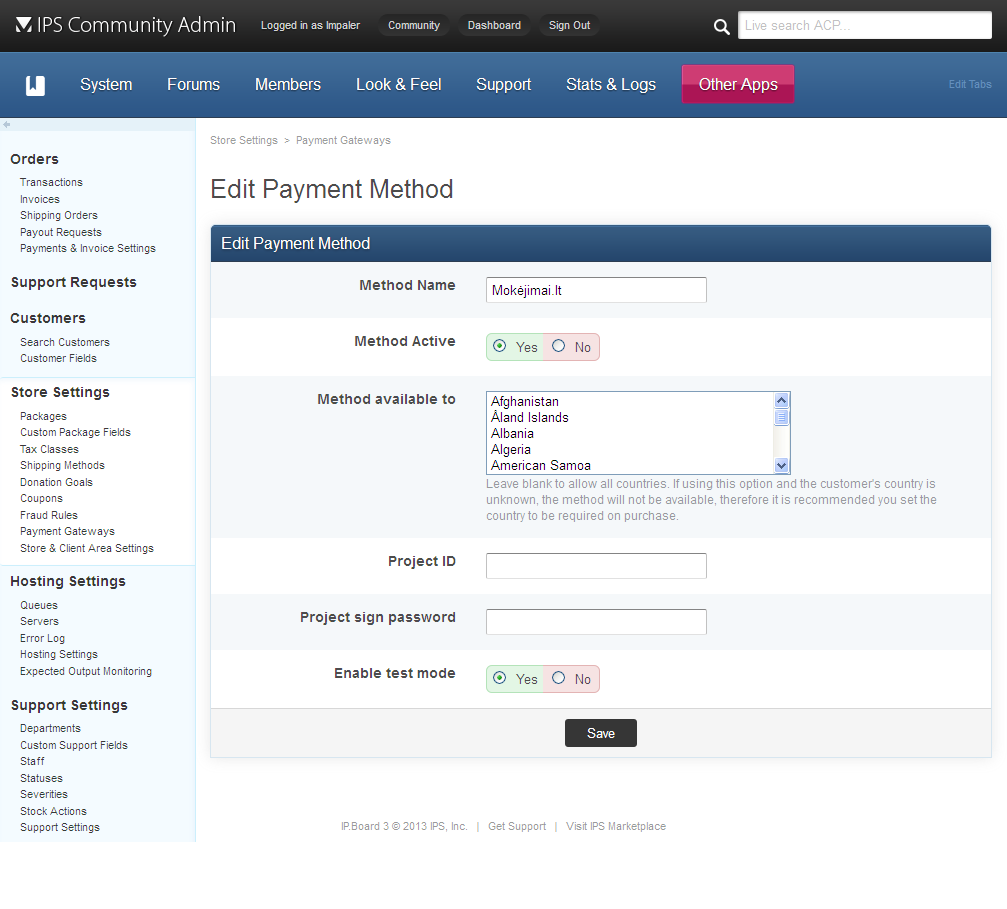Open the Look & Feel tab
The width and height of the screenshot is (1007, 909).
[x=398, y=84]
